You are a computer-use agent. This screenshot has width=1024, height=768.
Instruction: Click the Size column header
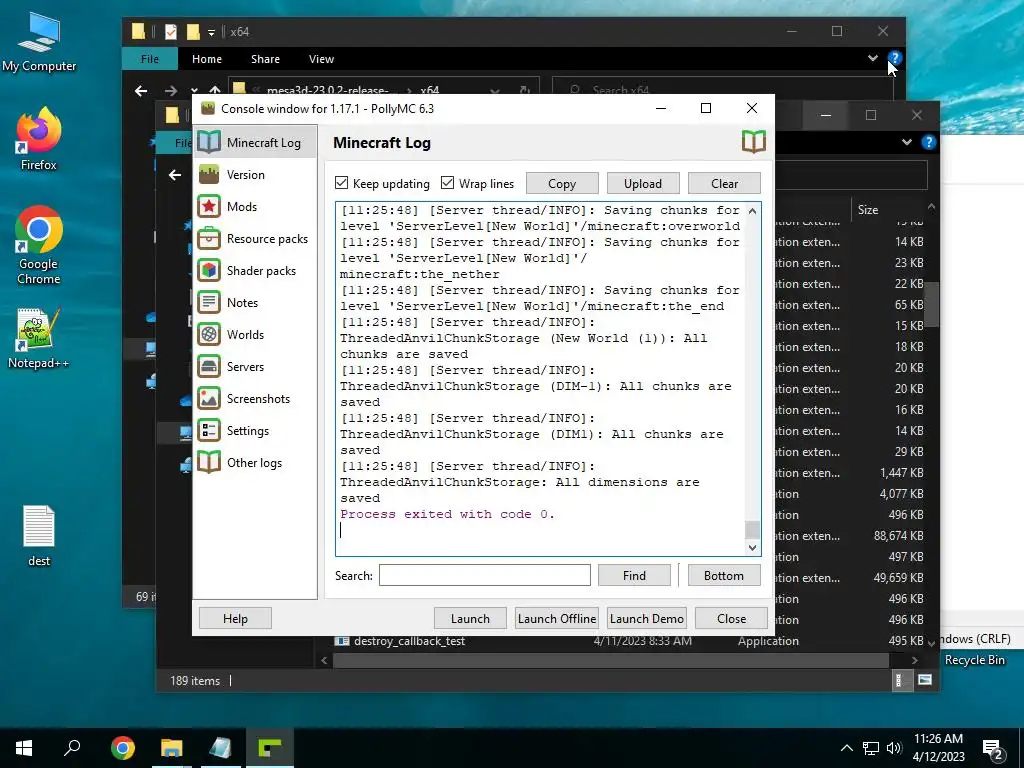click(868, 210)
